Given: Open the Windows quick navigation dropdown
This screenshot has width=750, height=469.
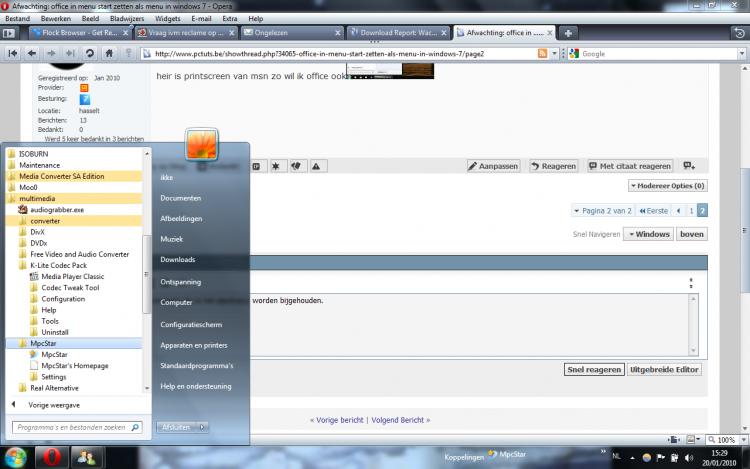Looking at the screenshot, I should tap(649, 234).
